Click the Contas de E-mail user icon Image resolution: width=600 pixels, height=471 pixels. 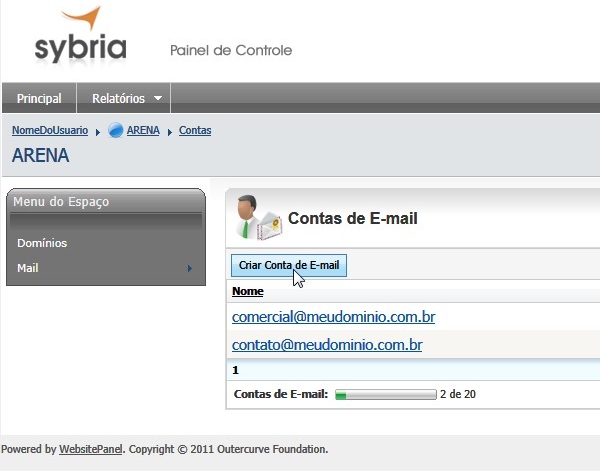tap(254, 217)
